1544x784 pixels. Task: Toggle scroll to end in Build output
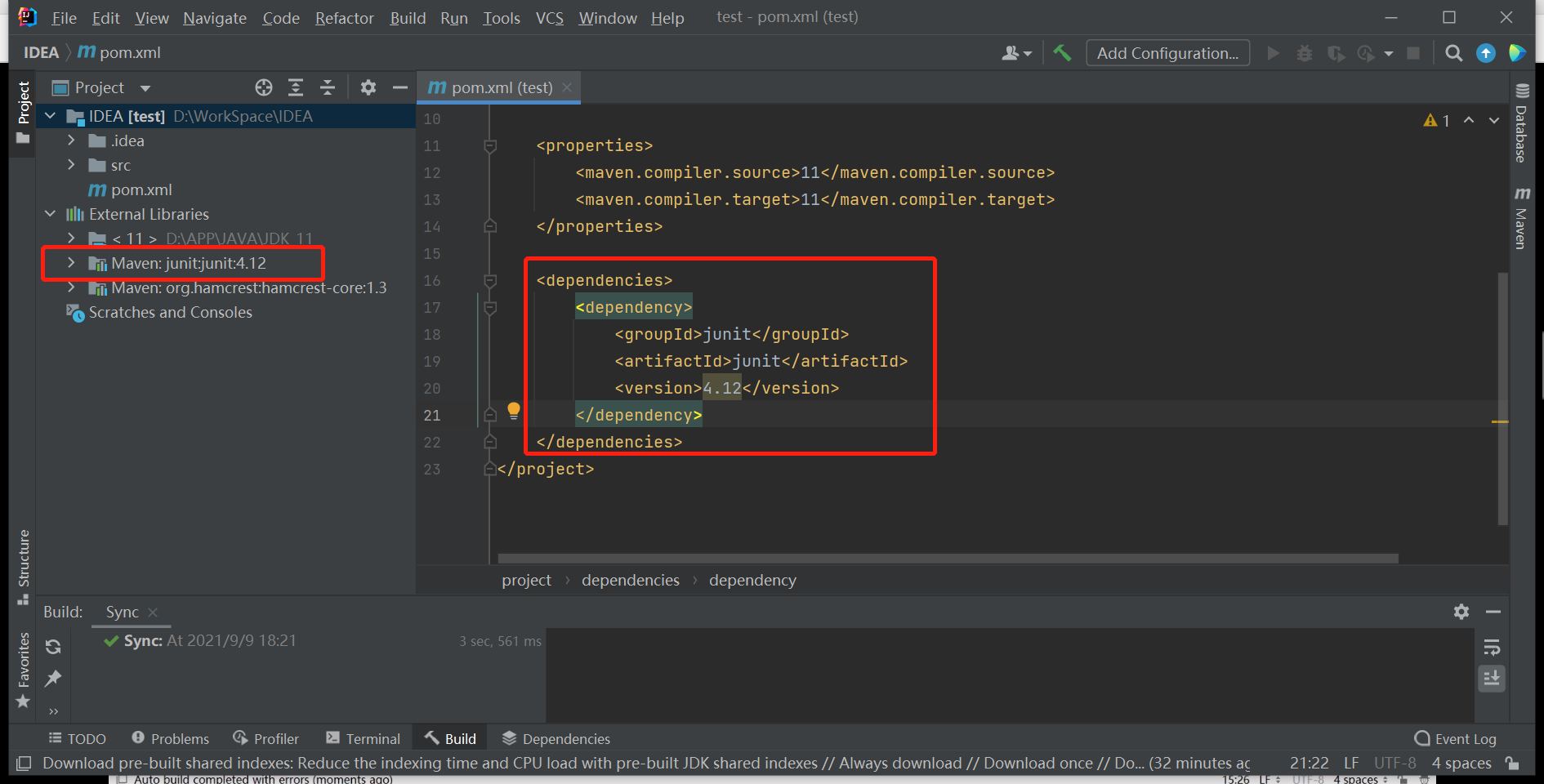tap(1492, 678)
